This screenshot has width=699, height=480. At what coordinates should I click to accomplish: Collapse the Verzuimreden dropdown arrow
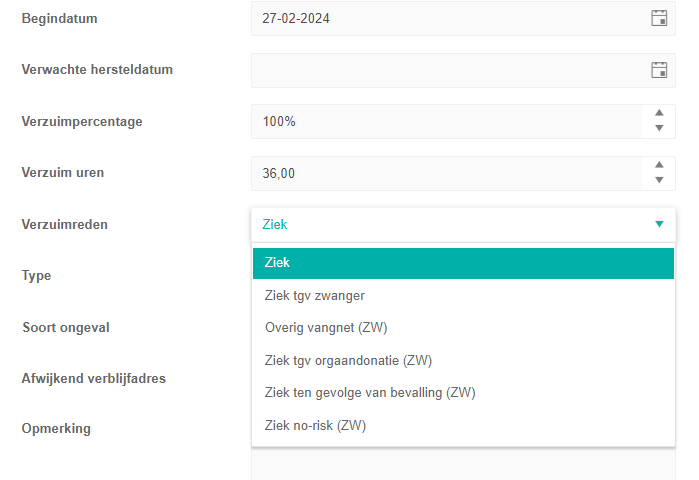(x=659, y=224)
